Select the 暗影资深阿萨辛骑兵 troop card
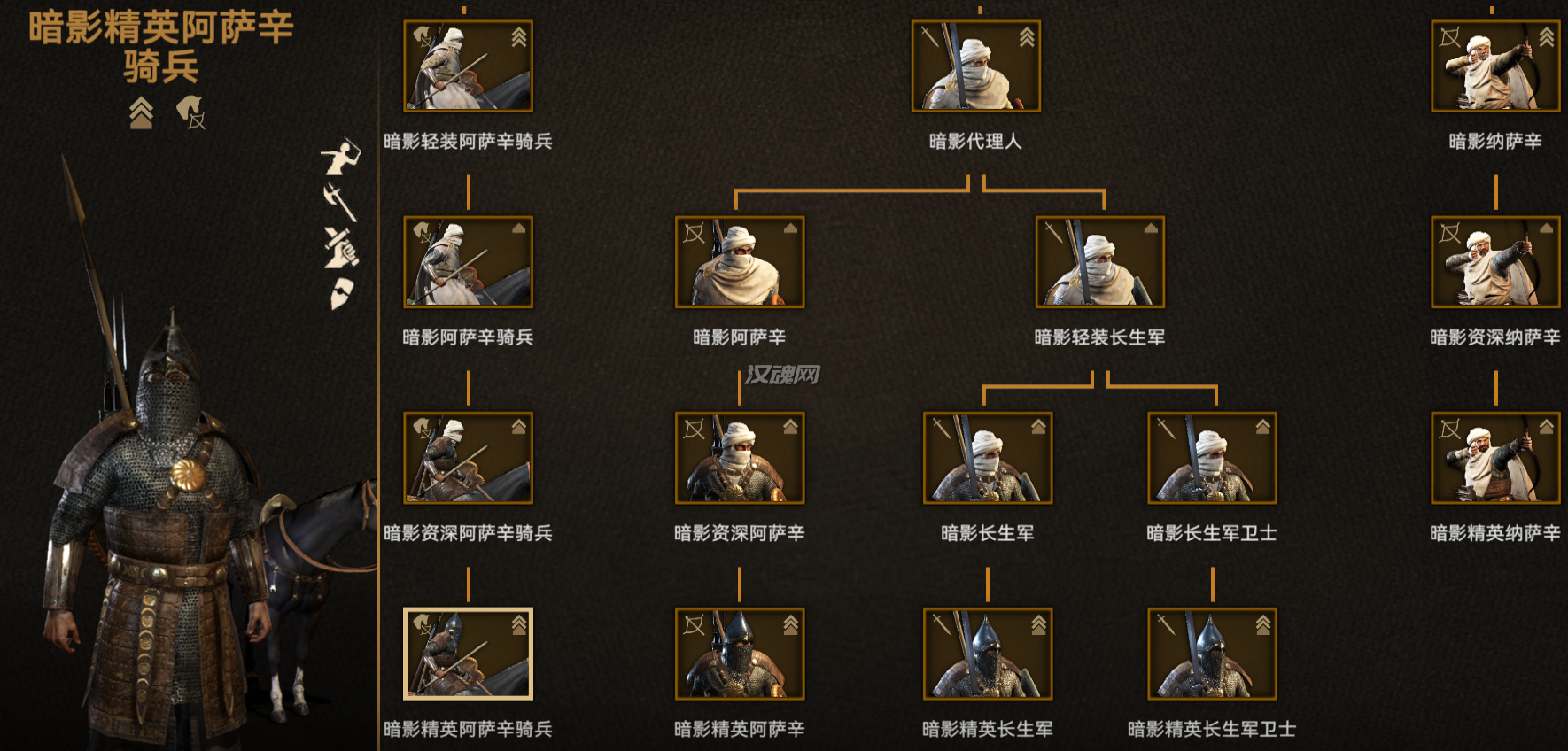This screenshot has height=751, width=1568. [468, 458]
